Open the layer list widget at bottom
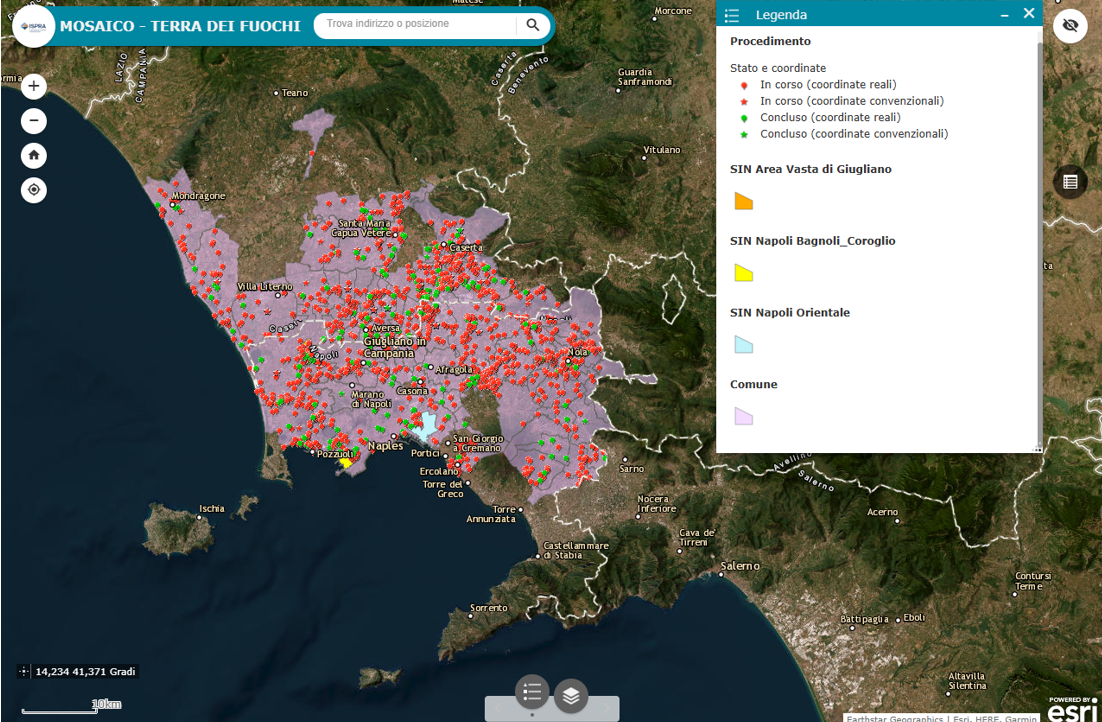Viewport: 1102px width, 722px height. [571, 695]
